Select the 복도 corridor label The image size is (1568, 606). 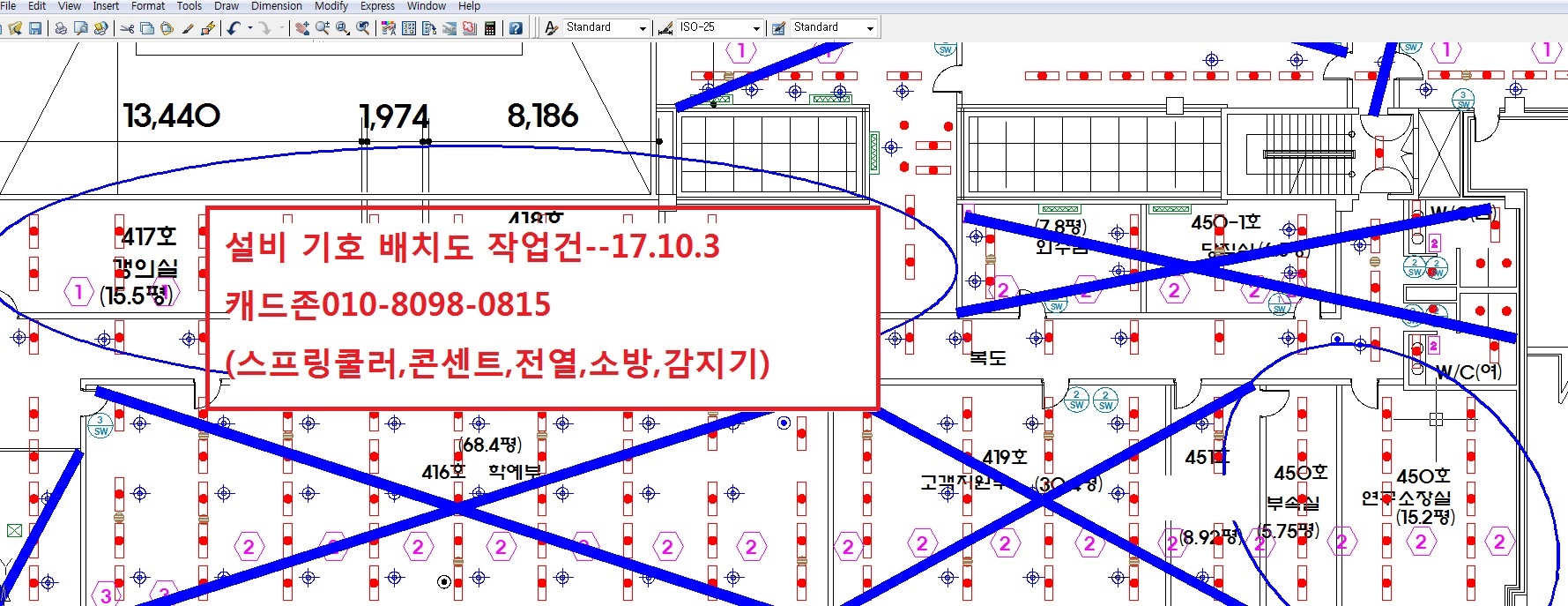(988, 357)
